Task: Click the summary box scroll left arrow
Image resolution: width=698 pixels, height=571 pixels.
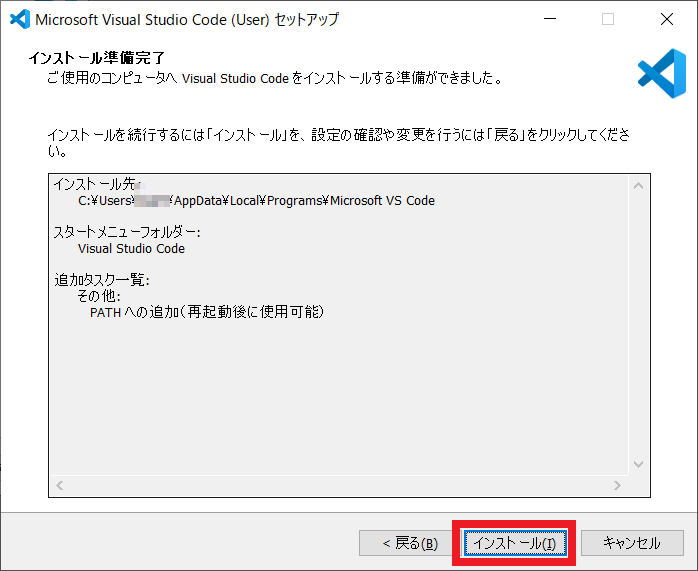Action: (x=60, y=485)
